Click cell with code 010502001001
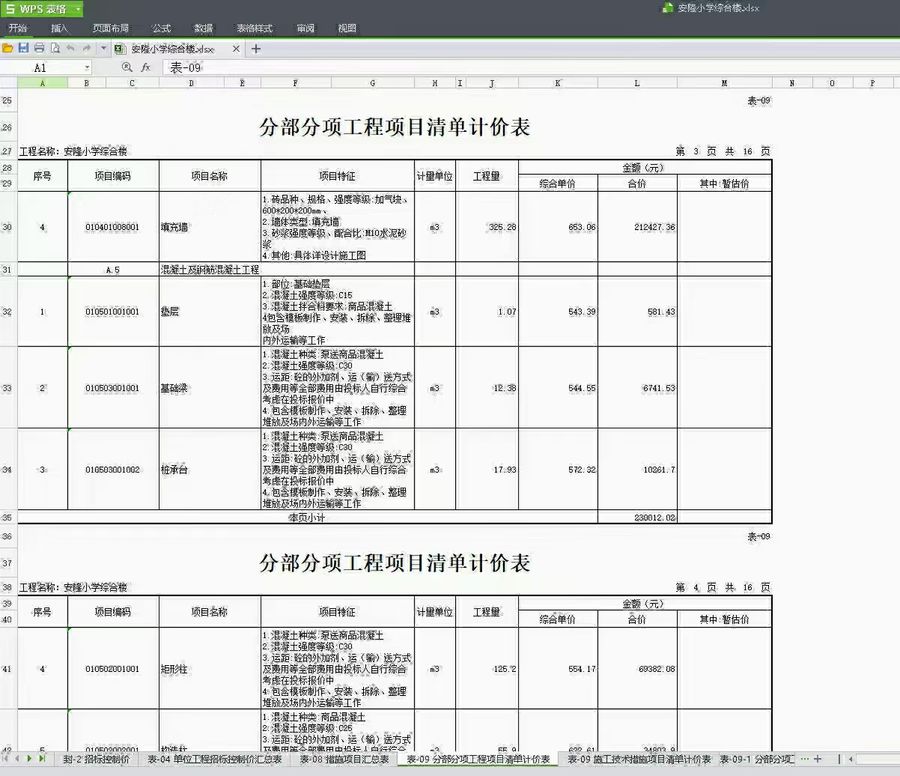This screenshot has width=900, height=776. point(112,669)
